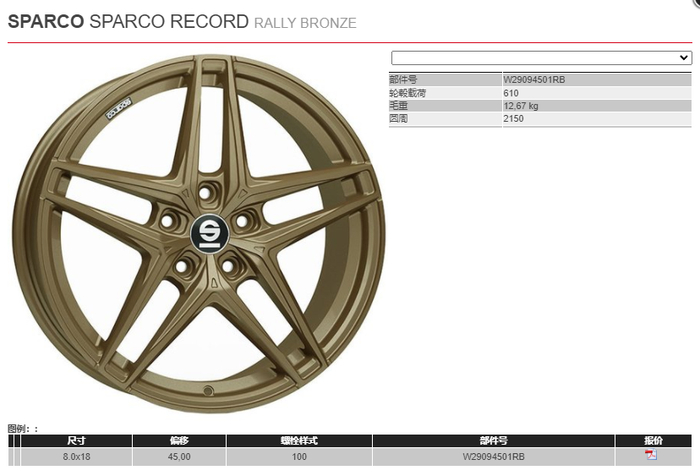Select the 8.0x18 size cell

(76, 457)
